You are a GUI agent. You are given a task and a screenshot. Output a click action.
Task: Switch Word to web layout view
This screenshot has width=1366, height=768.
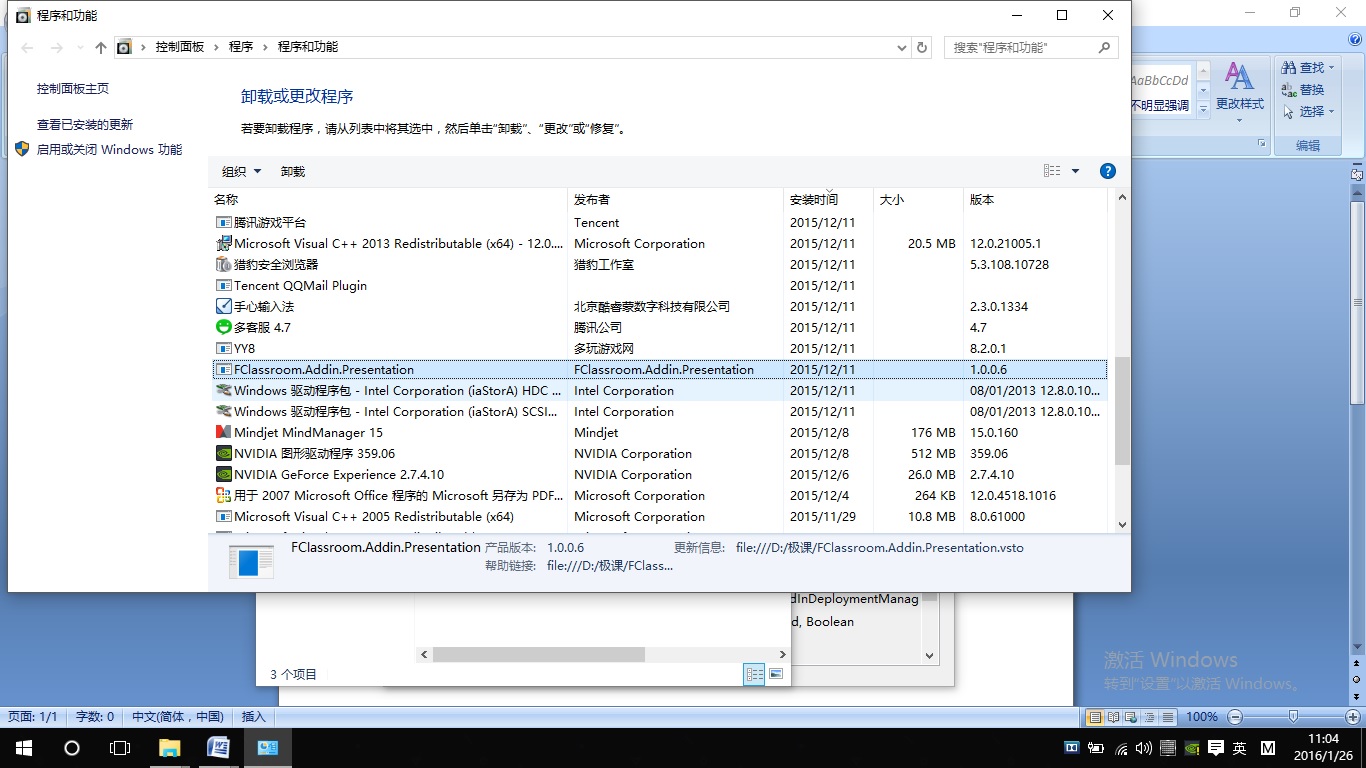[1131, 717]
